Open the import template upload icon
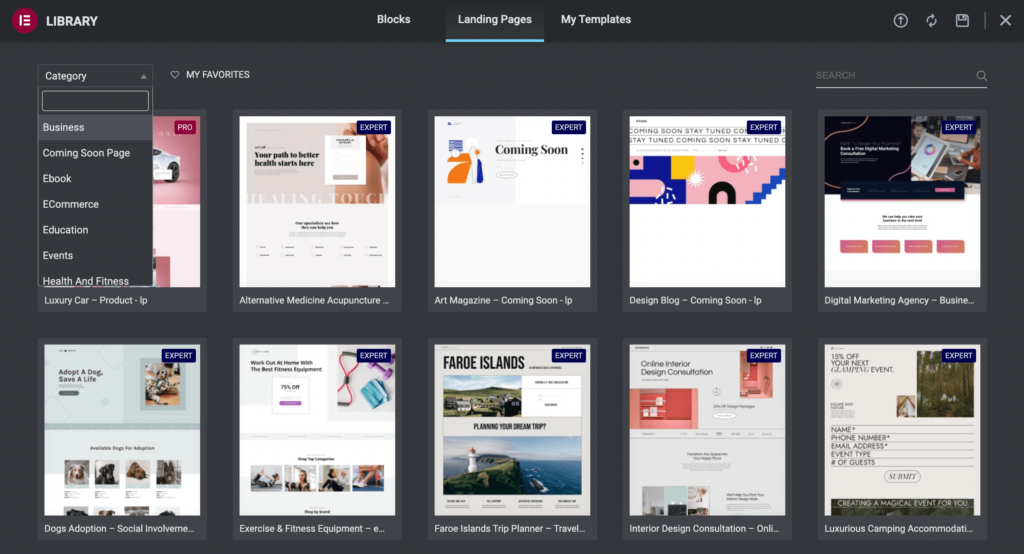The height and width of the screenshot is (554, 1024). 901,20
